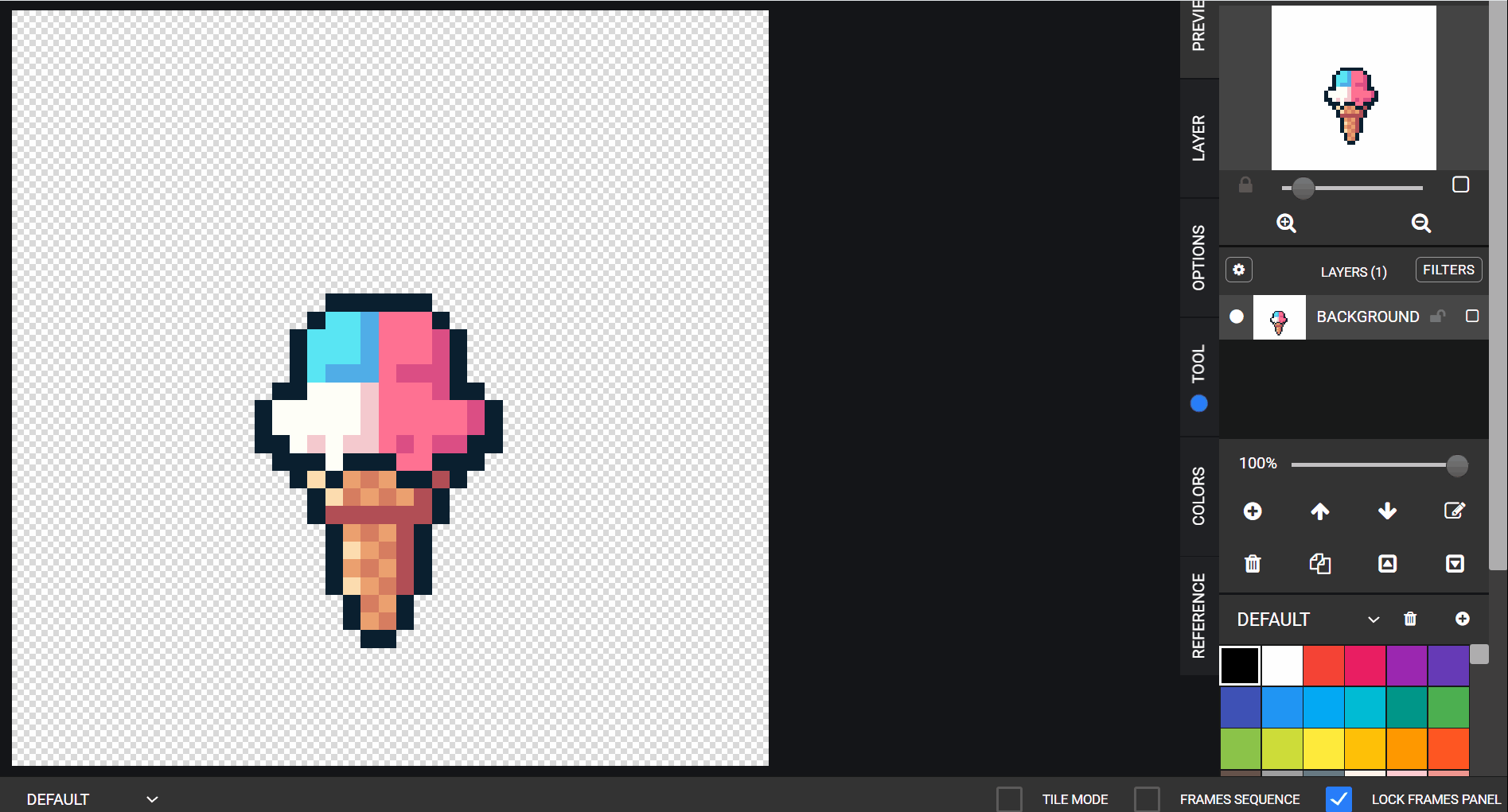Pick the white color swatch

click(1282, 666)
